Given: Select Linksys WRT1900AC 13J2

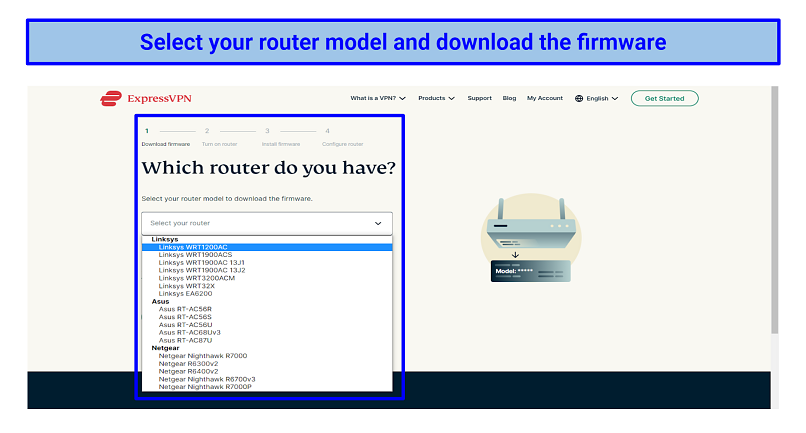Looking at the screenshot, I should tap(267, 270).
